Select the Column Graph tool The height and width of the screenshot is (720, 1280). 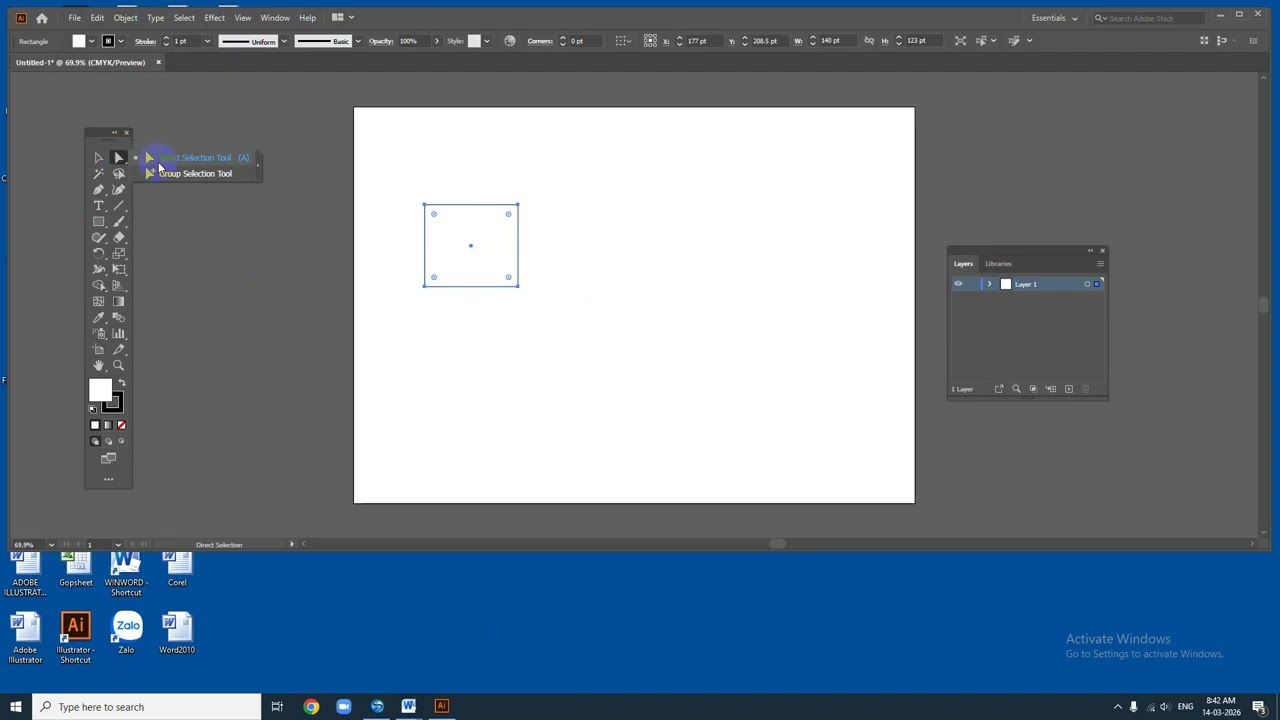(x=118, y=334)
